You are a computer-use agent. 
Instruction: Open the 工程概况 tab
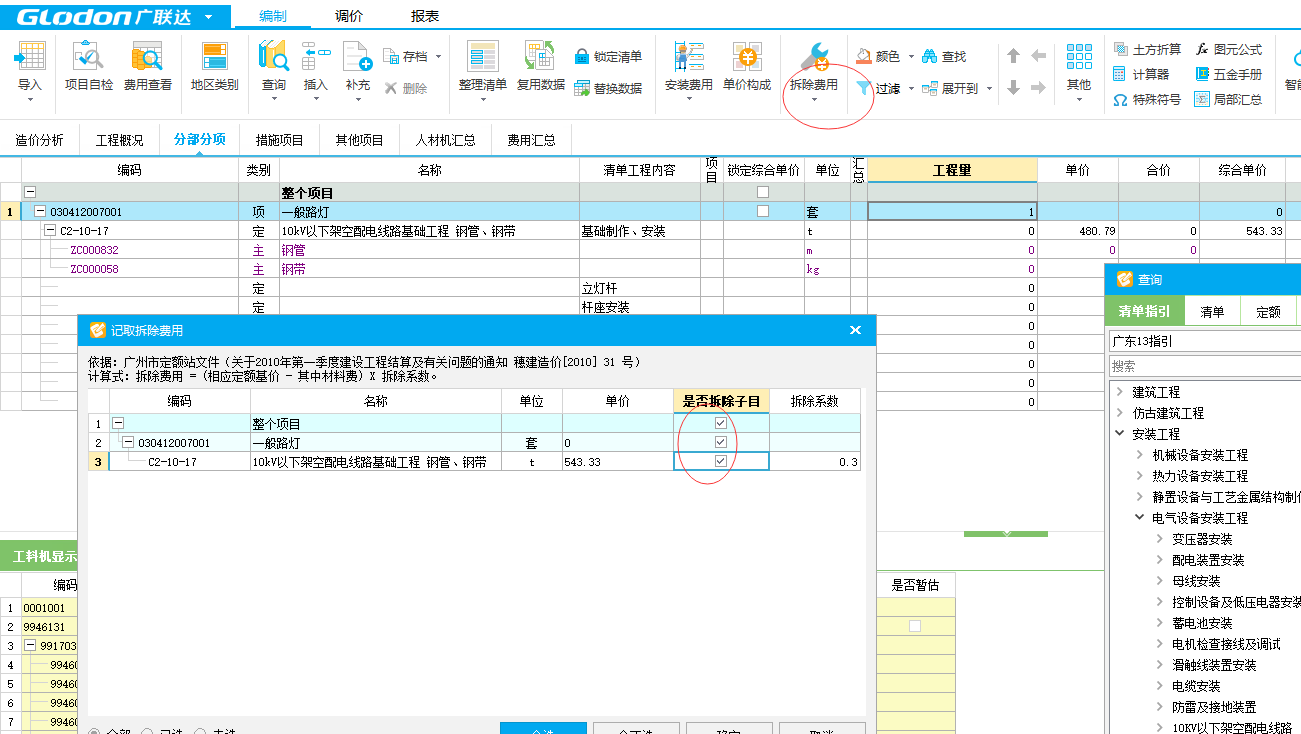pyautogui.click(x=119, y=140)
